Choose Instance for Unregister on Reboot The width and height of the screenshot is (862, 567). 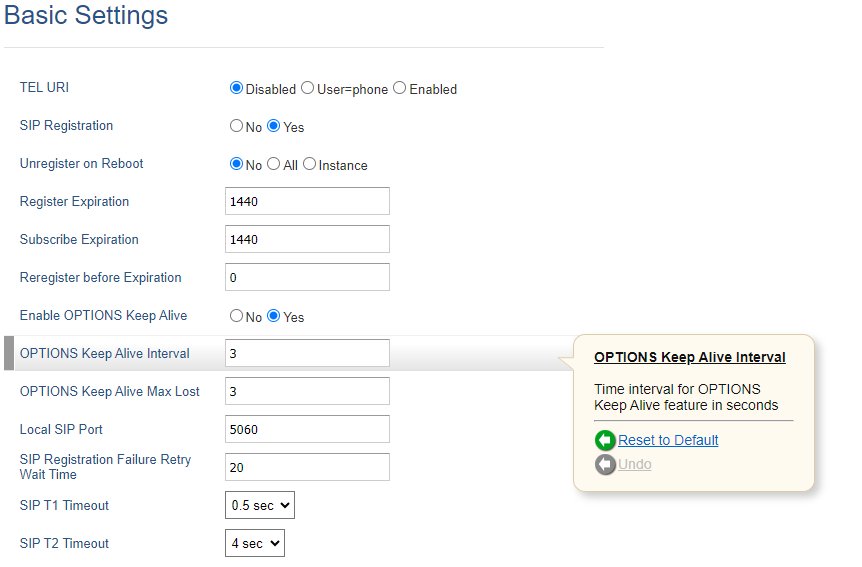click(310, 164)
